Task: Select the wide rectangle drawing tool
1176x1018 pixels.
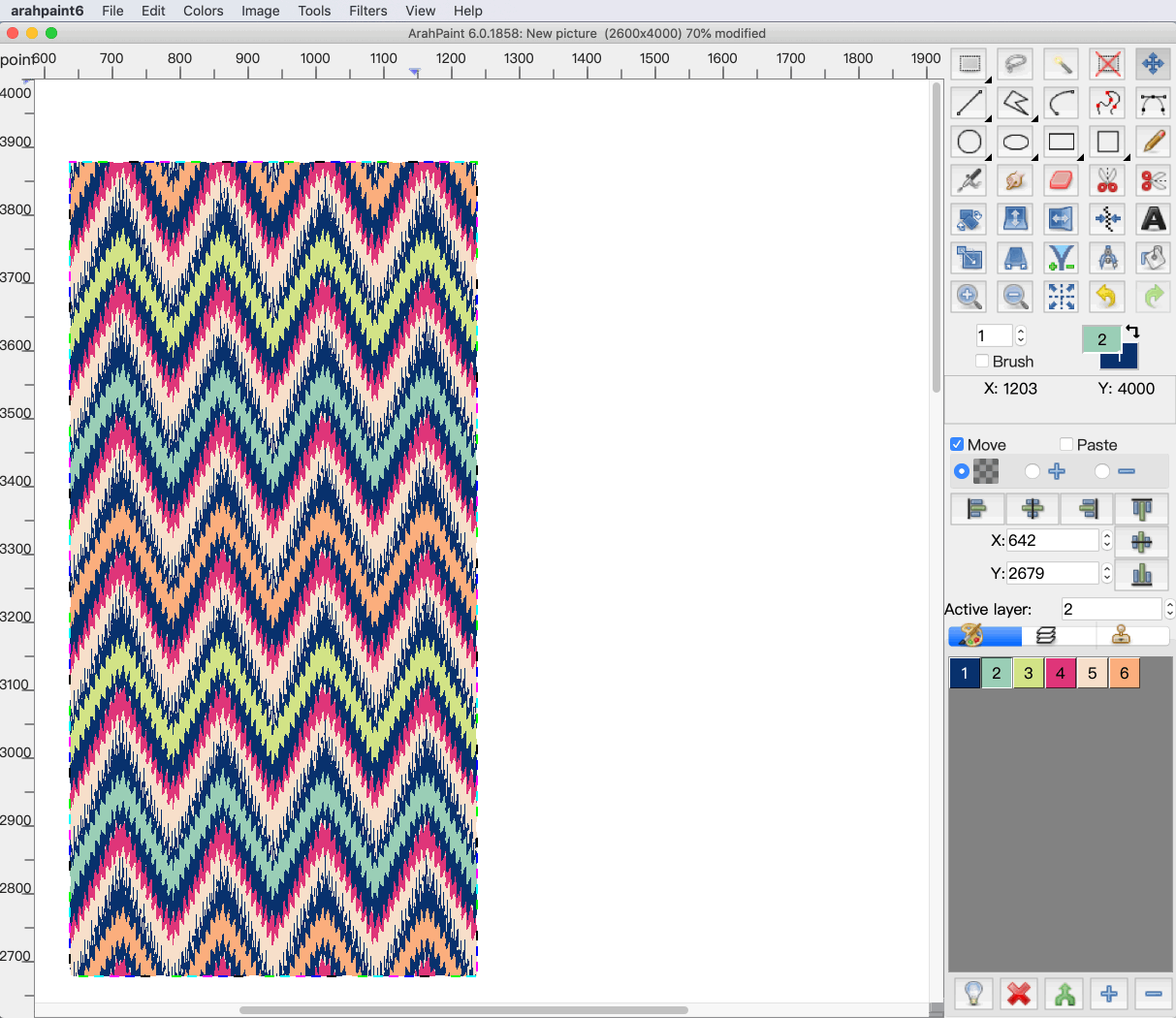Action: tap(1062, 142)
